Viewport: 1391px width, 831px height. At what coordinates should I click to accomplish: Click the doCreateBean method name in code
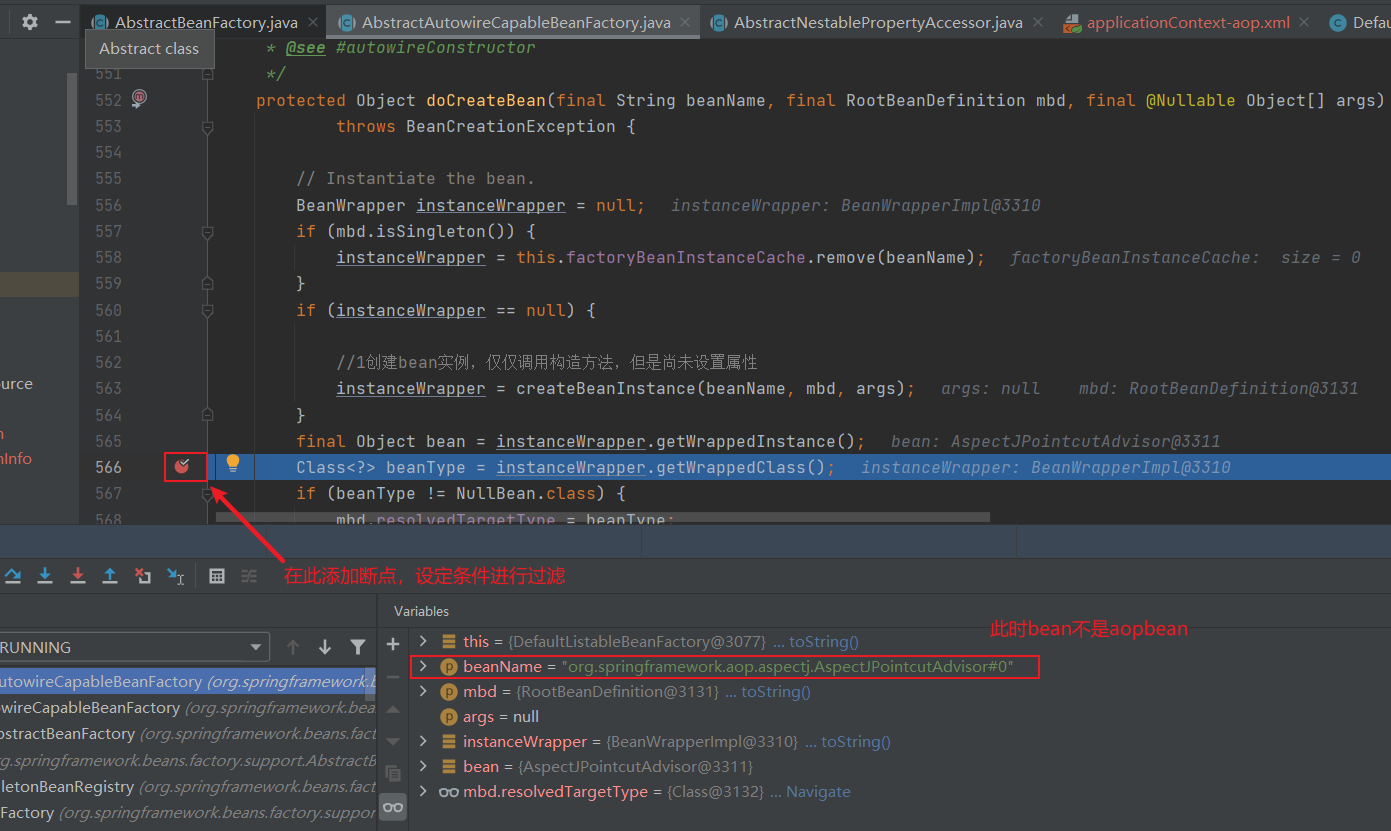click(486, 100)
